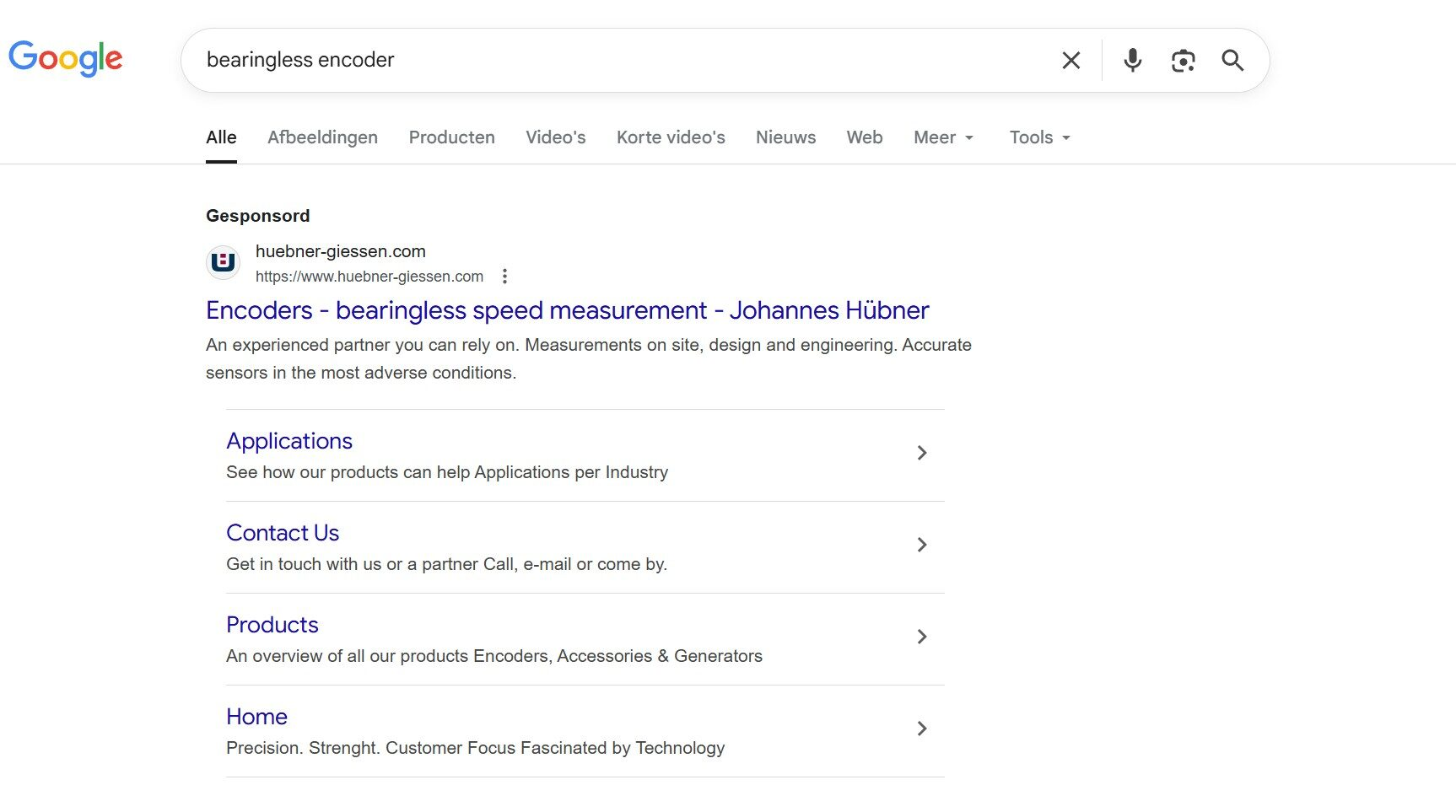1456x812 pixels.
Task: Open the Tools dropdown
Action: (x=1039, y=137)
